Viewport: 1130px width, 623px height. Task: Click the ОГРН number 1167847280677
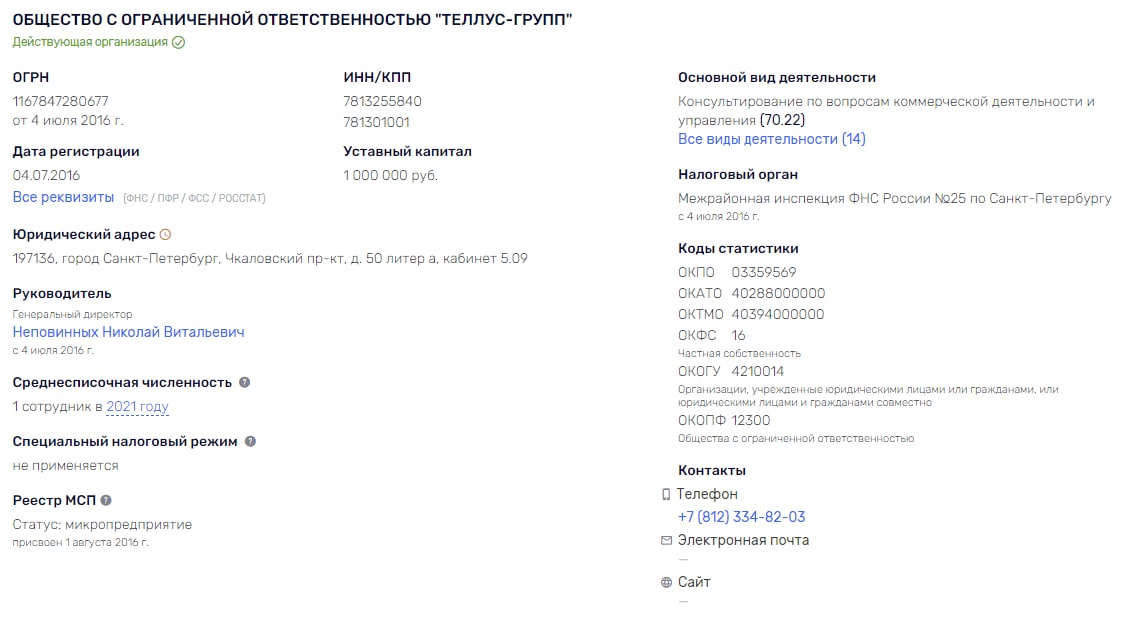point(61,101)
